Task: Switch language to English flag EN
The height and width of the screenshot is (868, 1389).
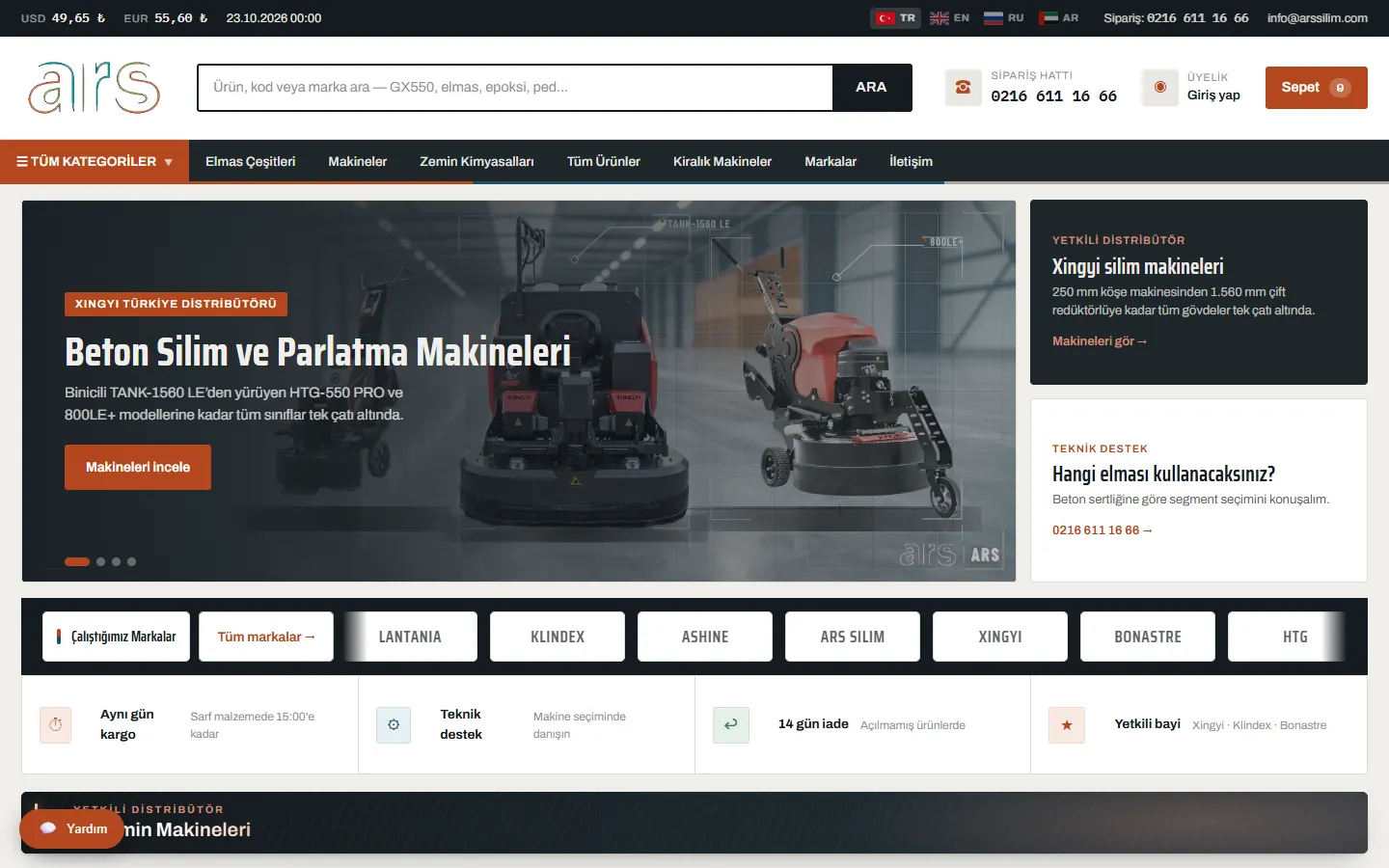Action: point(949,18)
